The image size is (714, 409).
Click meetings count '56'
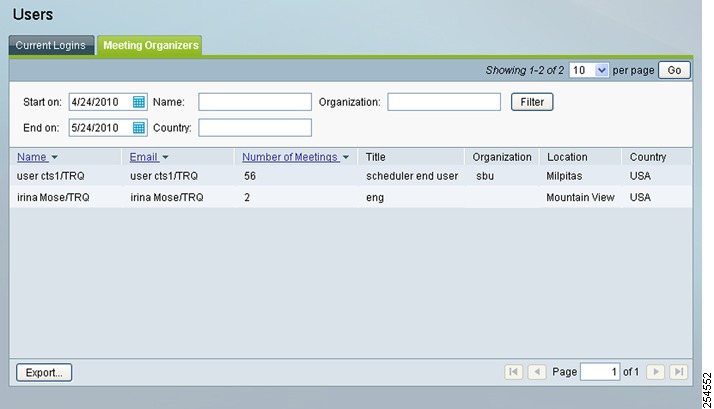pos(250,176)
